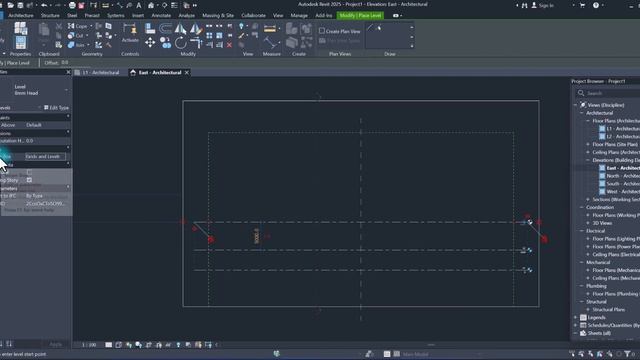Click the help question mark icon
640x360 pixels.
pyautogui.click(x=596, y=5)
